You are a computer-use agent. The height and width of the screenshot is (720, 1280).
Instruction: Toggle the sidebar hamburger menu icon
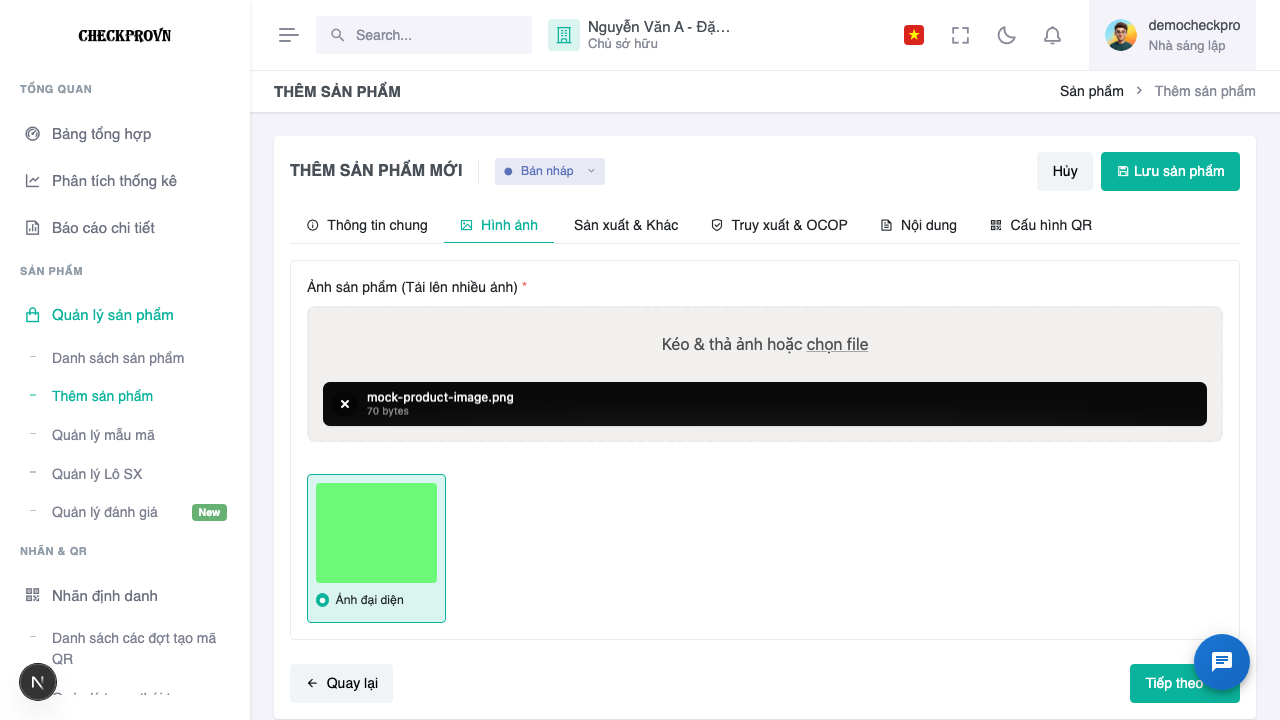point(289,35)
